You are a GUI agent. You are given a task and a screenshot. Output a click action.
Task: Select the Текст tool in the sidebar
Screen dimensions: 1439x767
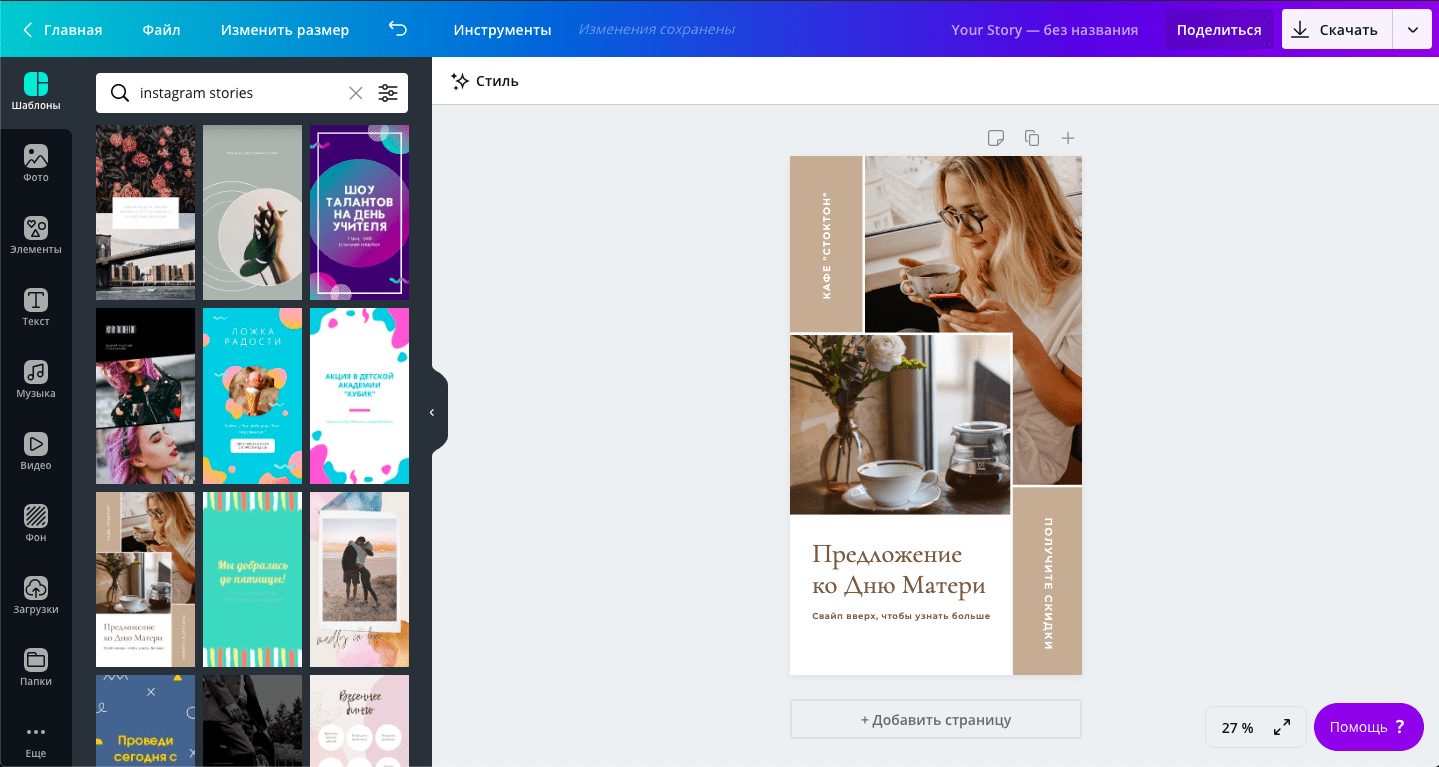[36, 308]
